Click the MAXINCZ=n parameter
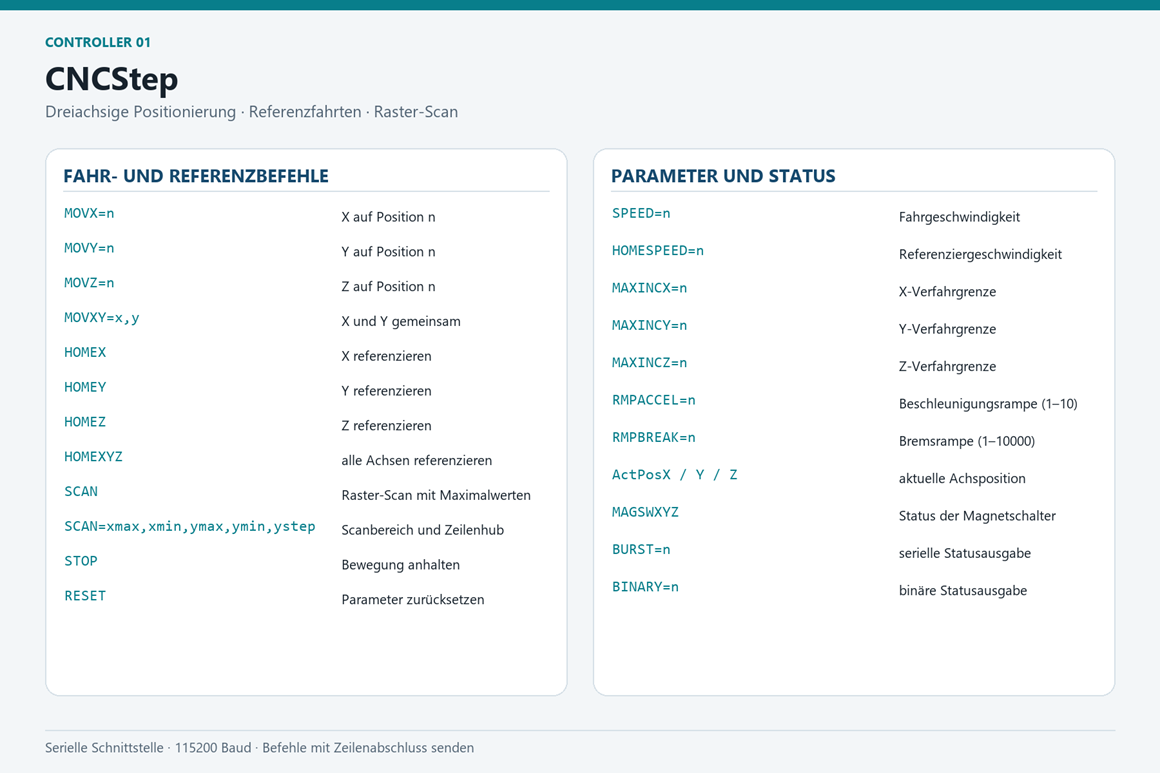 click(649, 362)
